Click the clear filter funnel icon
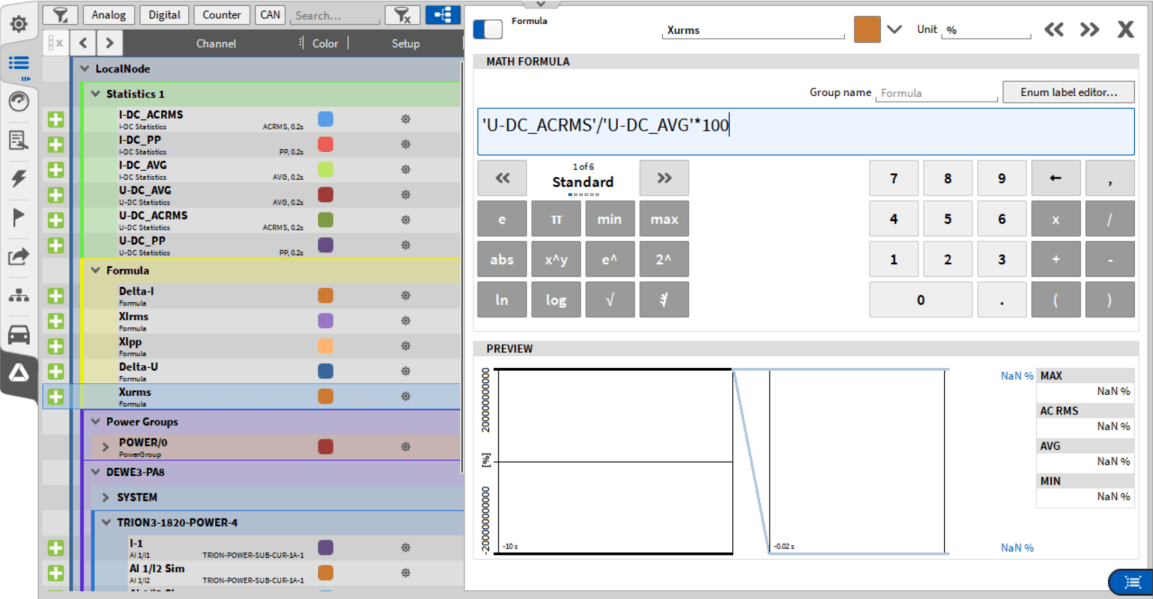 point(402,15)
